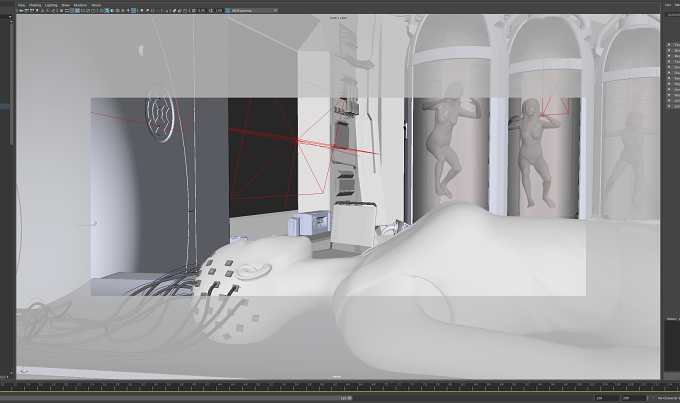
Task: Toggle the highlighted Shadows button
Action: [x=133, y=10]
